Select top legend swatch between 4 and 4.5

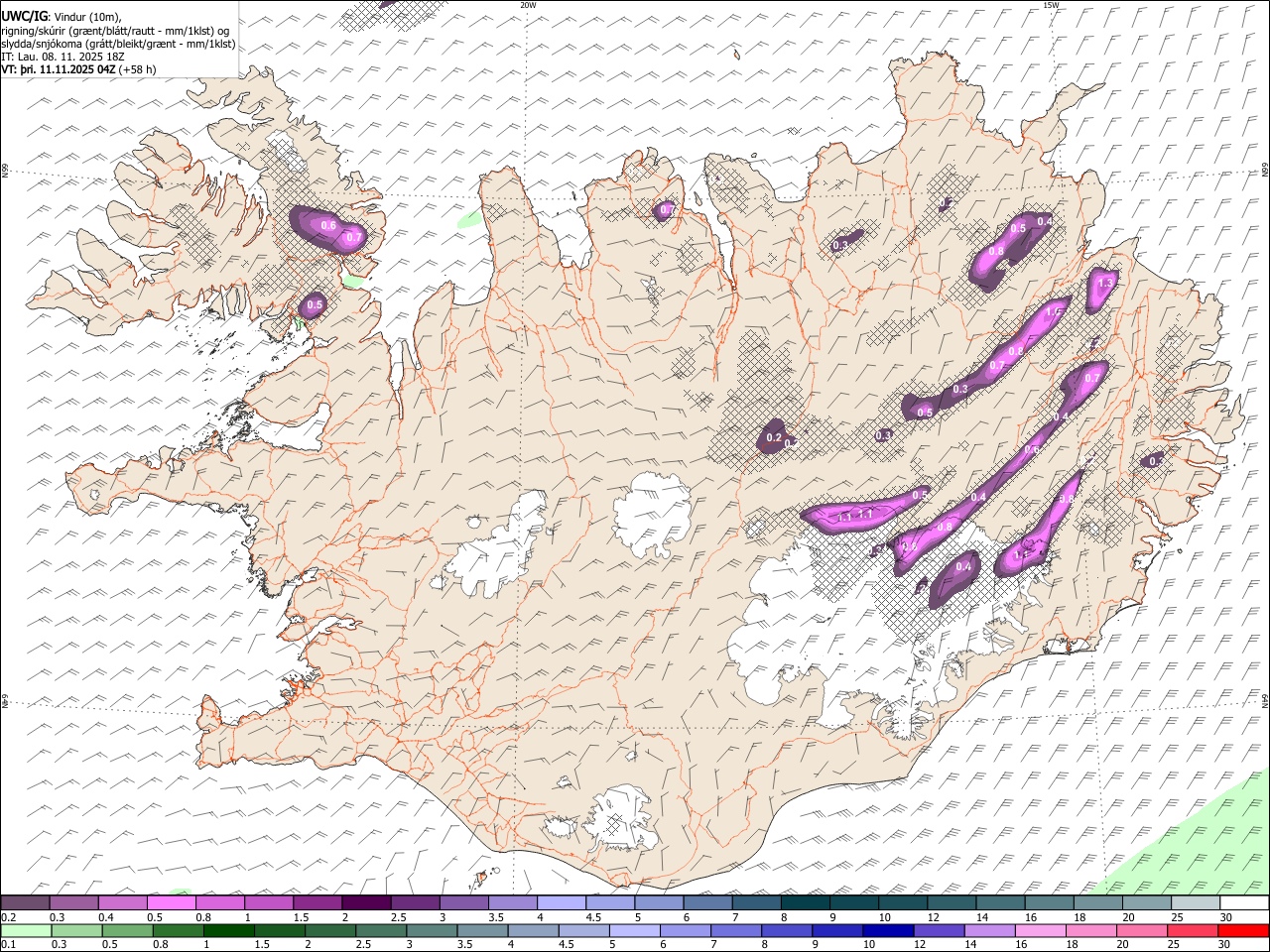point(562,902)
